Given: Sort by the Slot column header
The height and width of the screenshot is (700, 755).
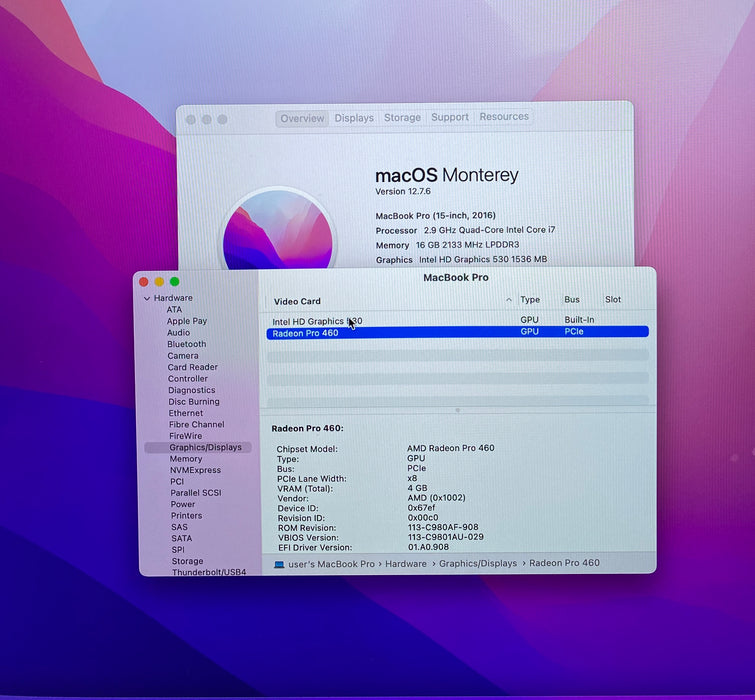Looking at the screenshot, I should coord(613,299).
